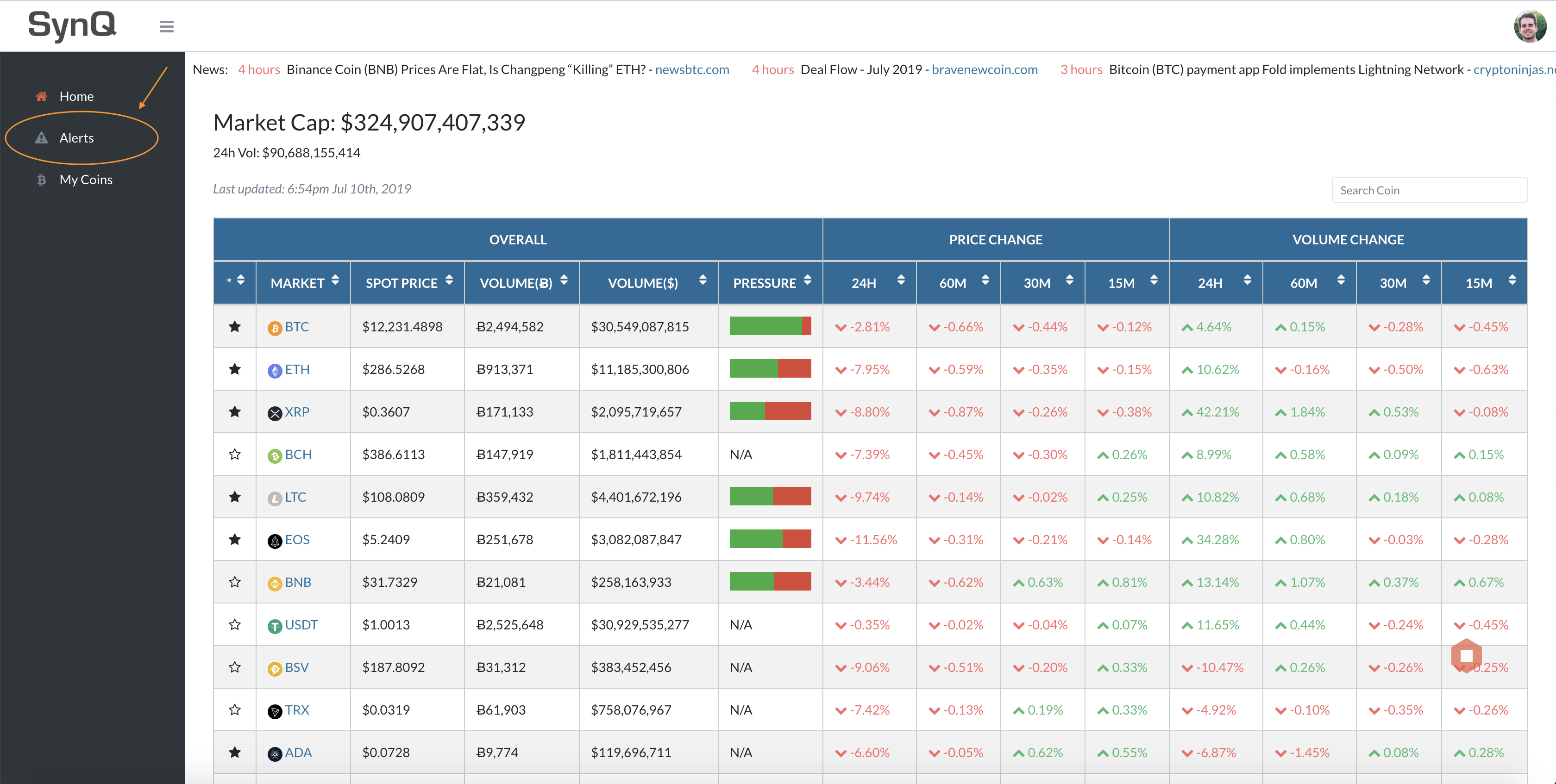Click the PRICE CHANGE header group
This screenshot has height=784, width=1556.
(996, 240)
